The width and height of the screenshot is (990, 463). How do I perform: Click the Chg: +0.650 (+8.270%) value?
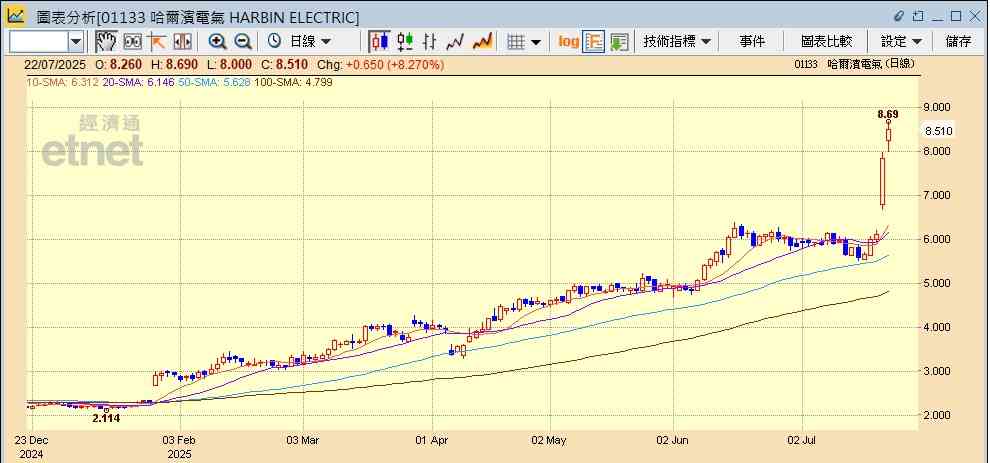coord(380,64)
